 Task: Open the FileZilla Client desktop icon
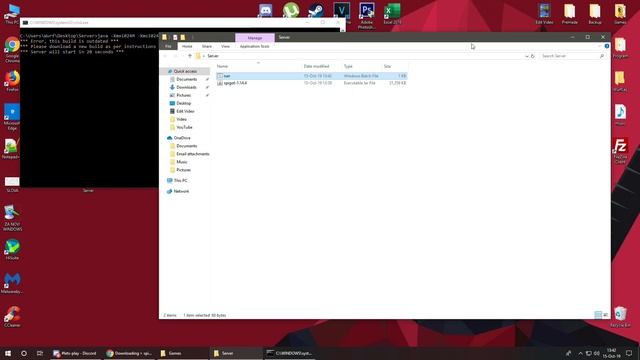coord(620,151)
